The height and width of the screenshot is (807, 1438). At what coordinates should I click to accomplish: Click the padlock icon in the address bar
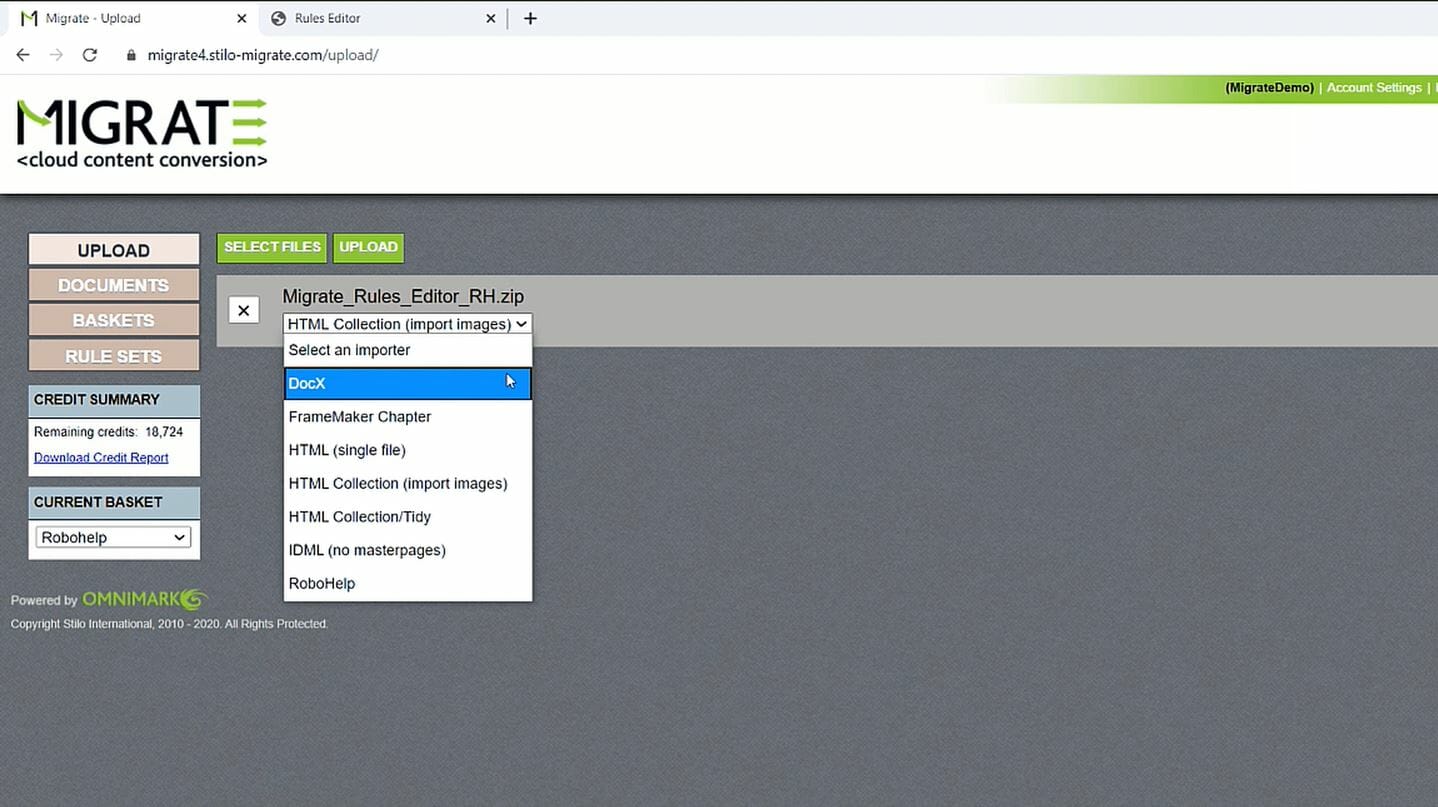point(130,55)
